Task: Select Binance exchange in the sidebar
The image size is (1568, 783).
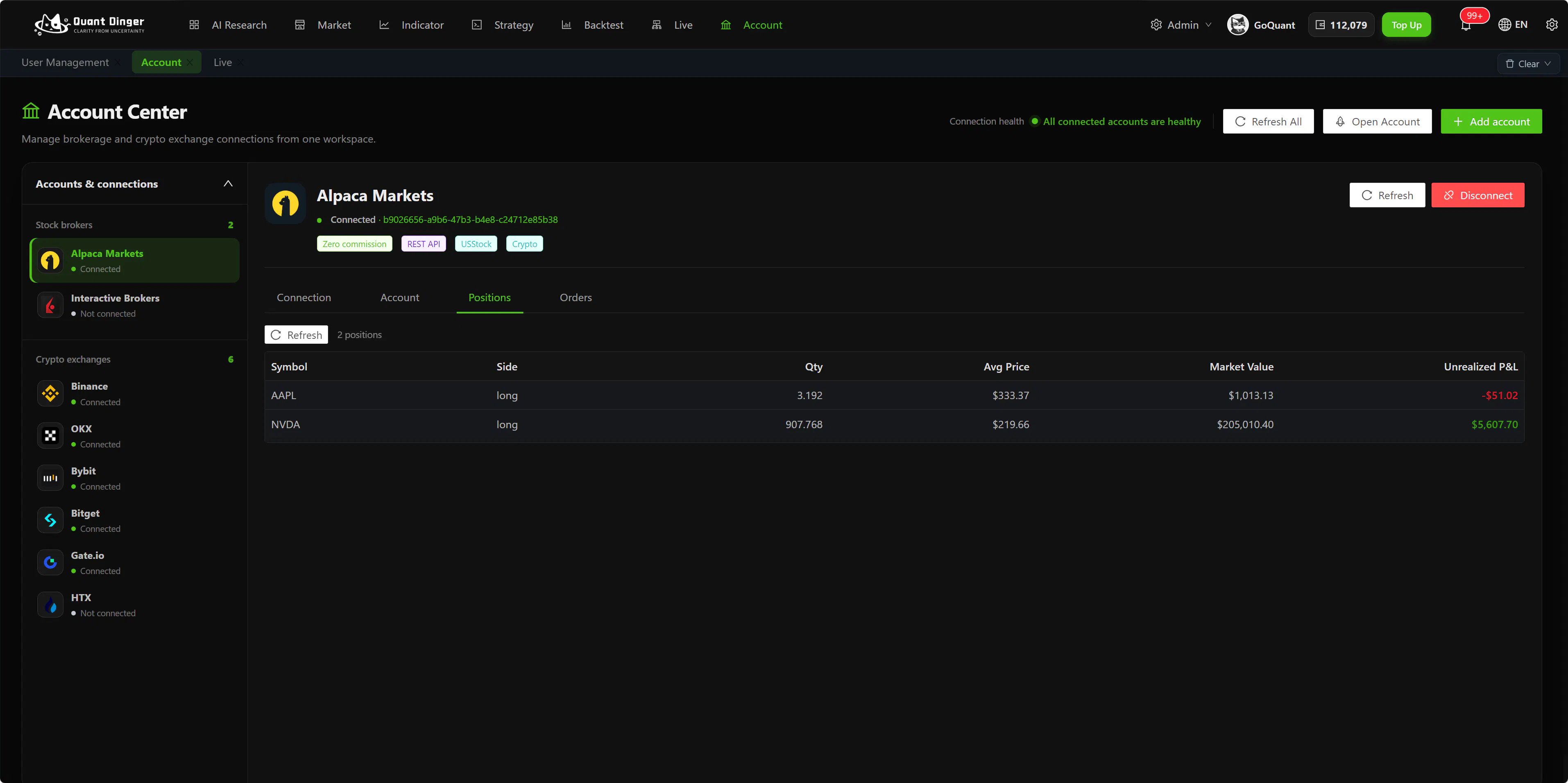Action: 134,393
